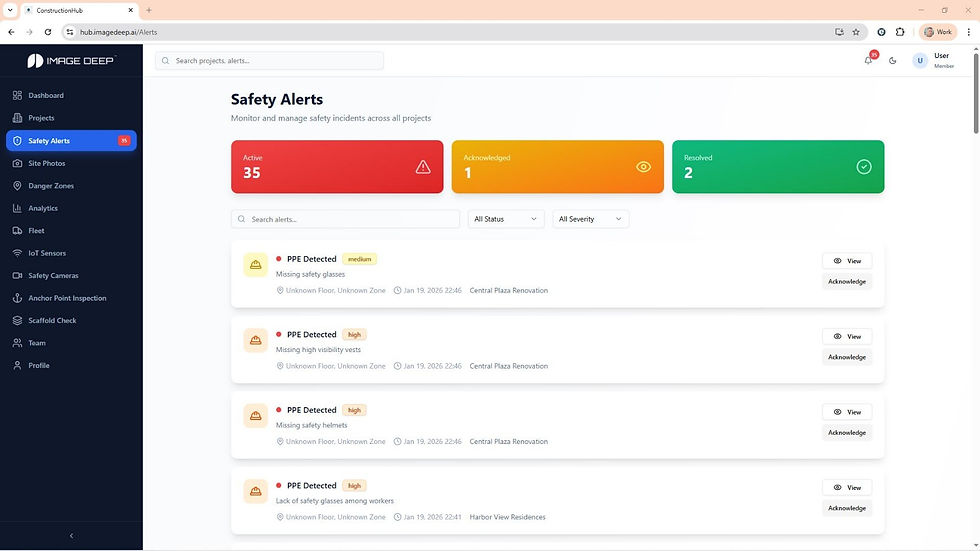
Task: Click the page vertical scrollbar
Action: 976,94
